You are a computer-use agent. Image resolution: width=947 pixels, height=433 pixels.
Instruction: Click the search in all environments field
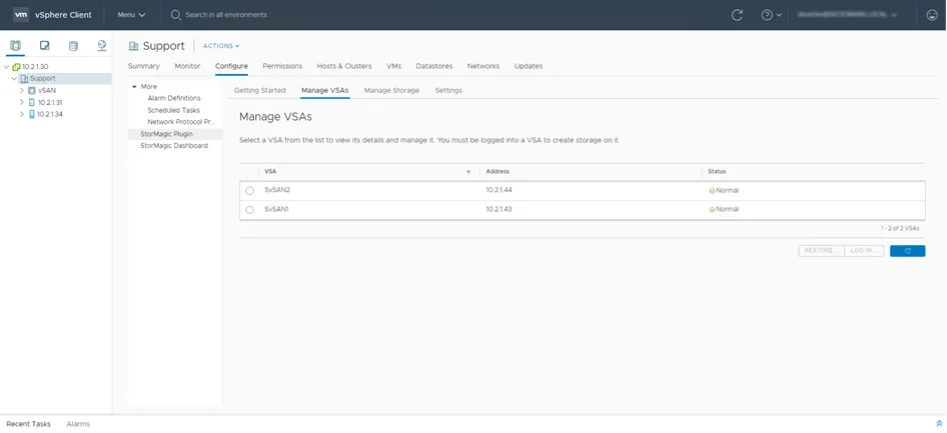(x=226, y=15)
